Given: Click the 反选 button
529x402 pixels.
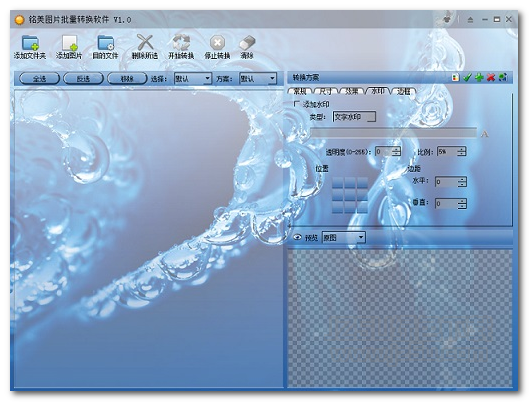Looking at the screenshot, I should click(83, 79).
